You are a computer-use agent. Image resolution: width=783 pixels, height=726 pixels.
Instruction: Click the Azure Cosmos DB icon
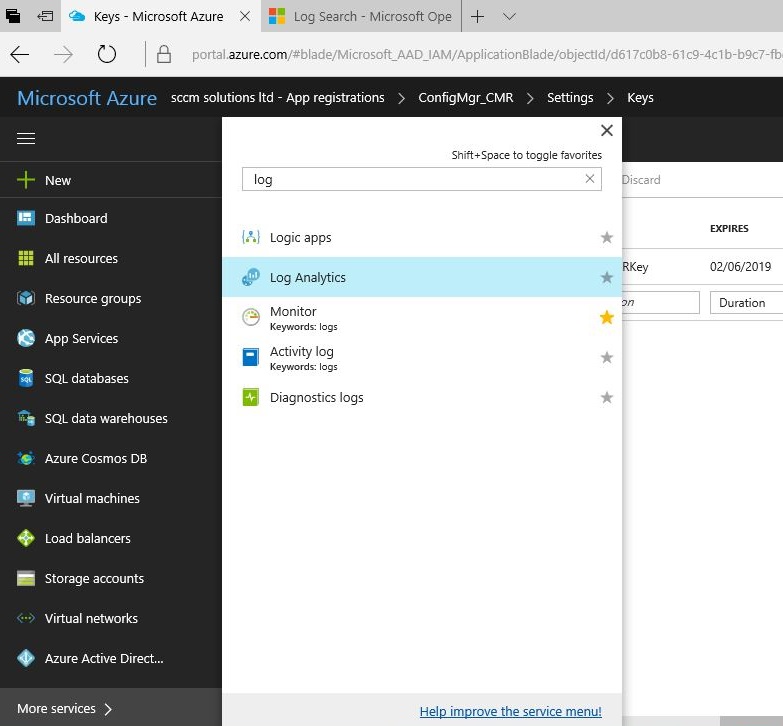[x=26, y=459]
